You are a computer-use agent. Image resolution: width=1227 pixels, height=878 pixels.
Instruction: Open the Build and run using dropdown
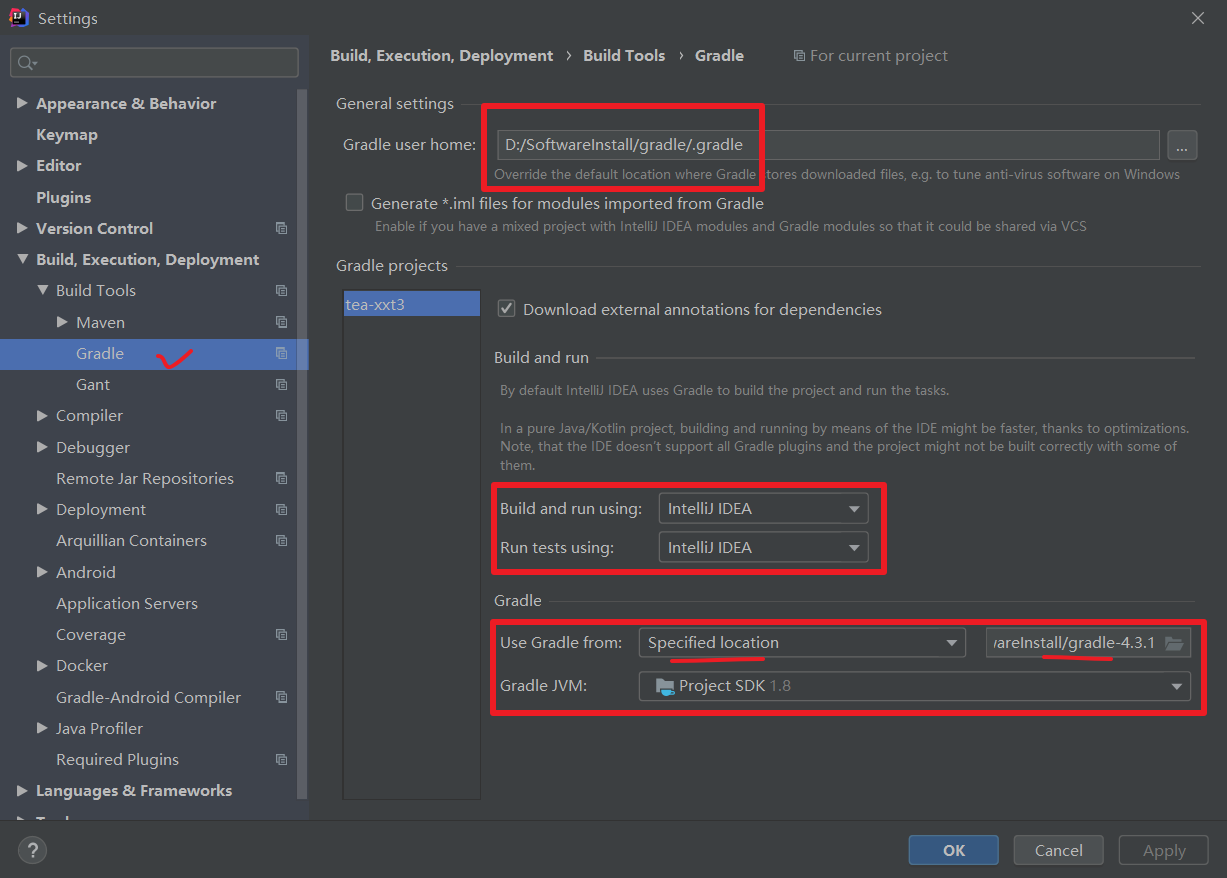pos(763,509)
